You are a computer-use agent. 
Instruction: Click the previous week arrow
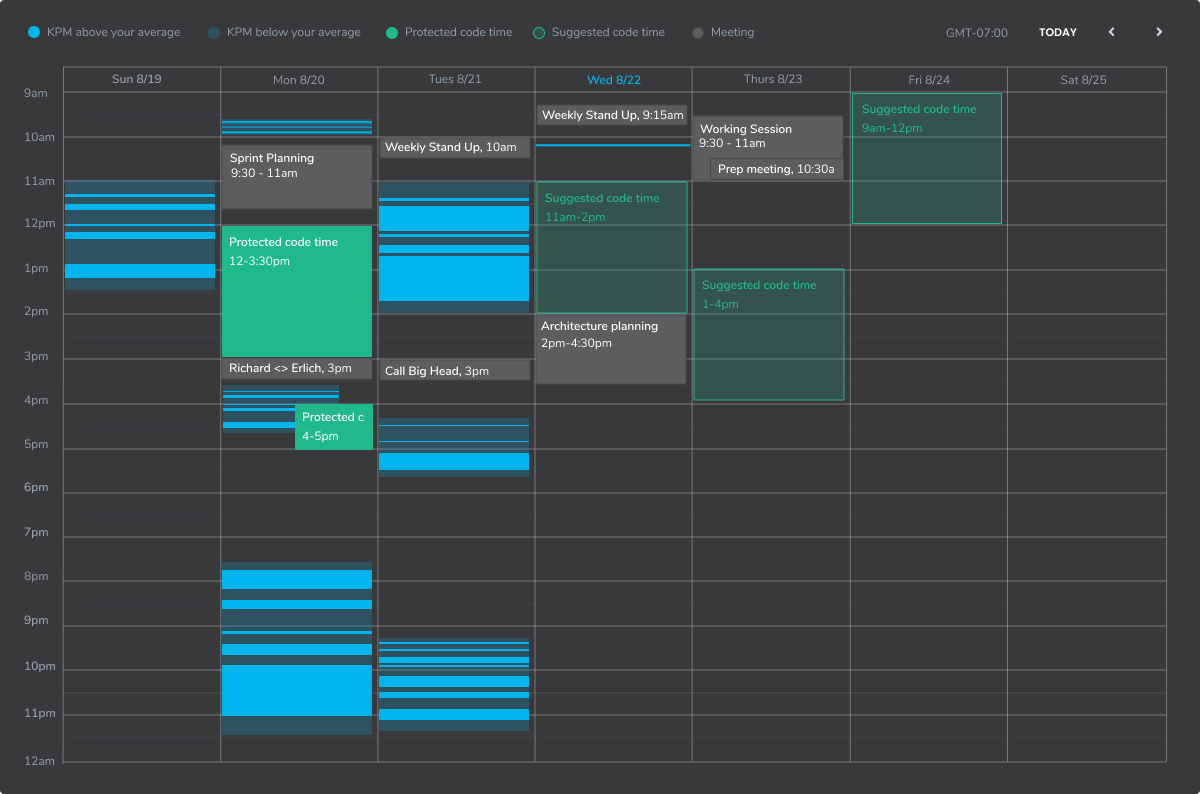tap(1111, 32)
